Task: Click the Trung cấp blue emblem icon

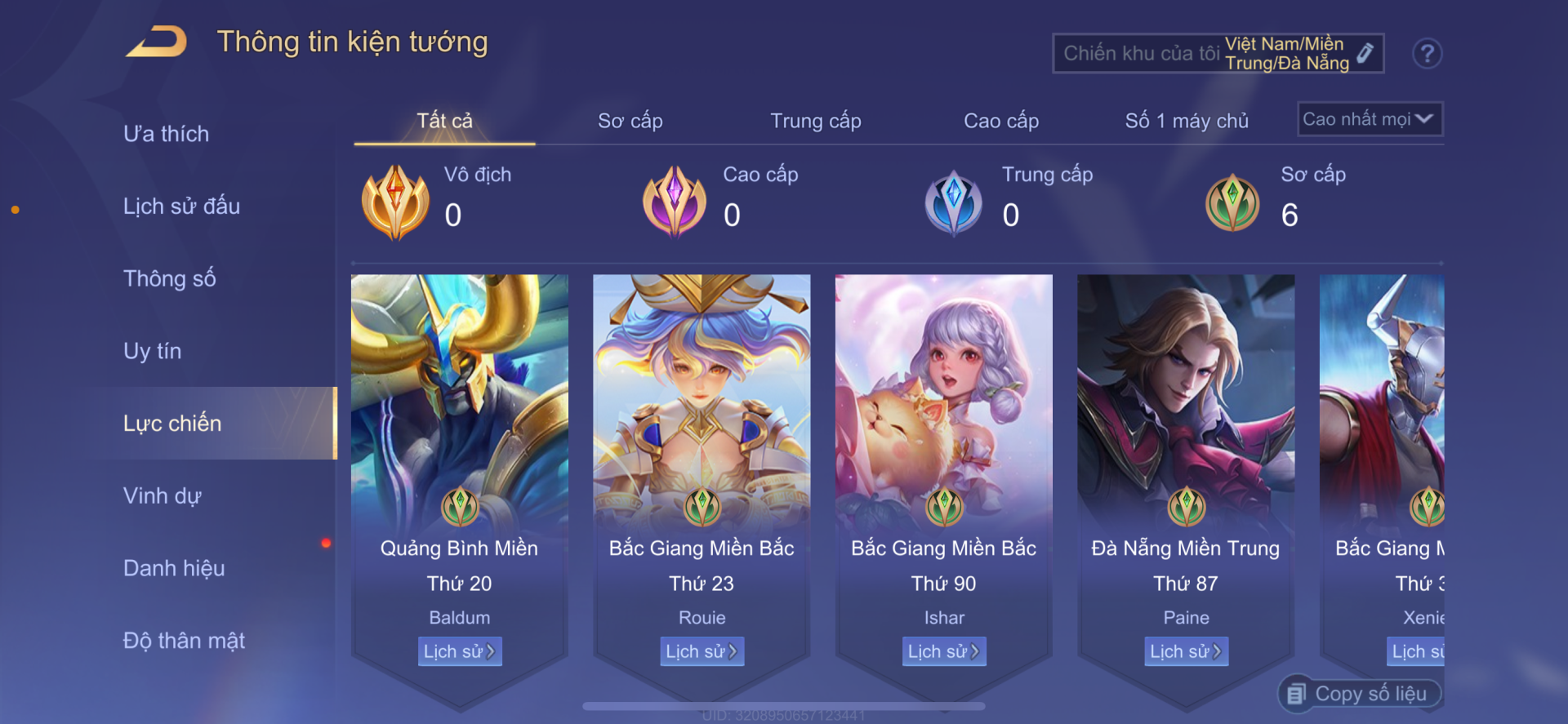Action: tap(953, 203)
